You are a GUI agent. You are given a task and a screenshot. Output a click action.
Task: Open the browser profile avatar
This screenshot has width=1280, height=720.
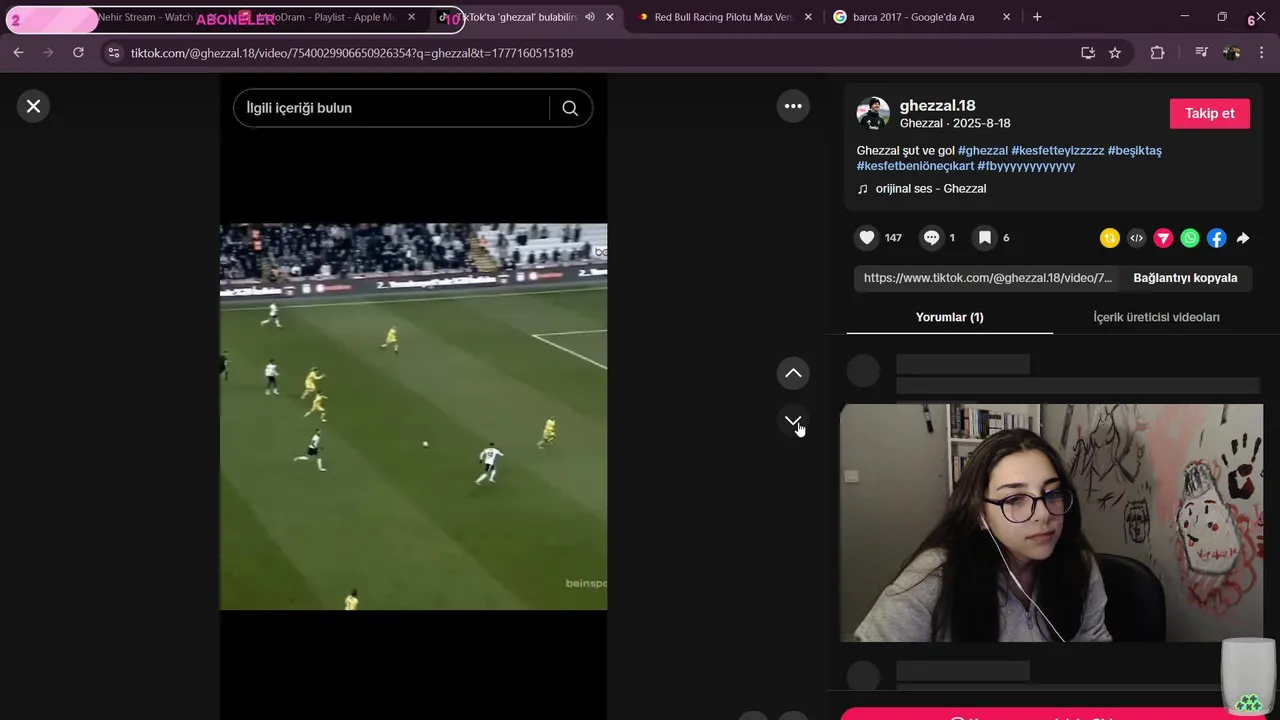tap(1232, 53)
